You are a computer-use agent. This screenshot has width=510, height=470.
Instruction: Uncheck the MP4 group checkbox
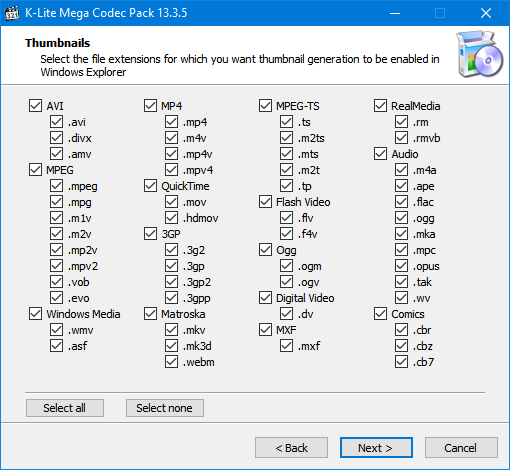click(150, 106)
